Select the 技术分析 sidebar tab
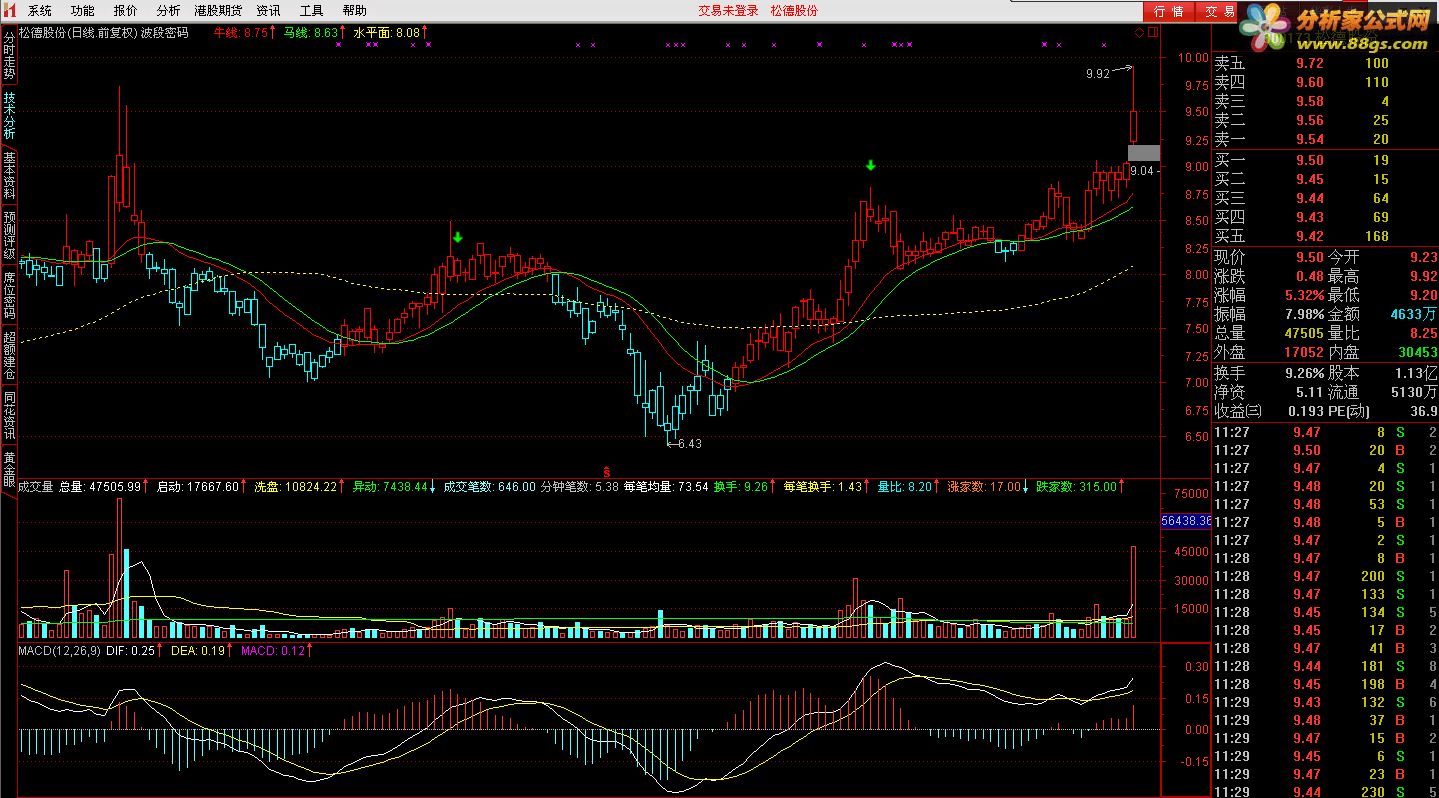The width and height of the screenshot is (1439, 798). pyautogui.click(x=9, y=115)
